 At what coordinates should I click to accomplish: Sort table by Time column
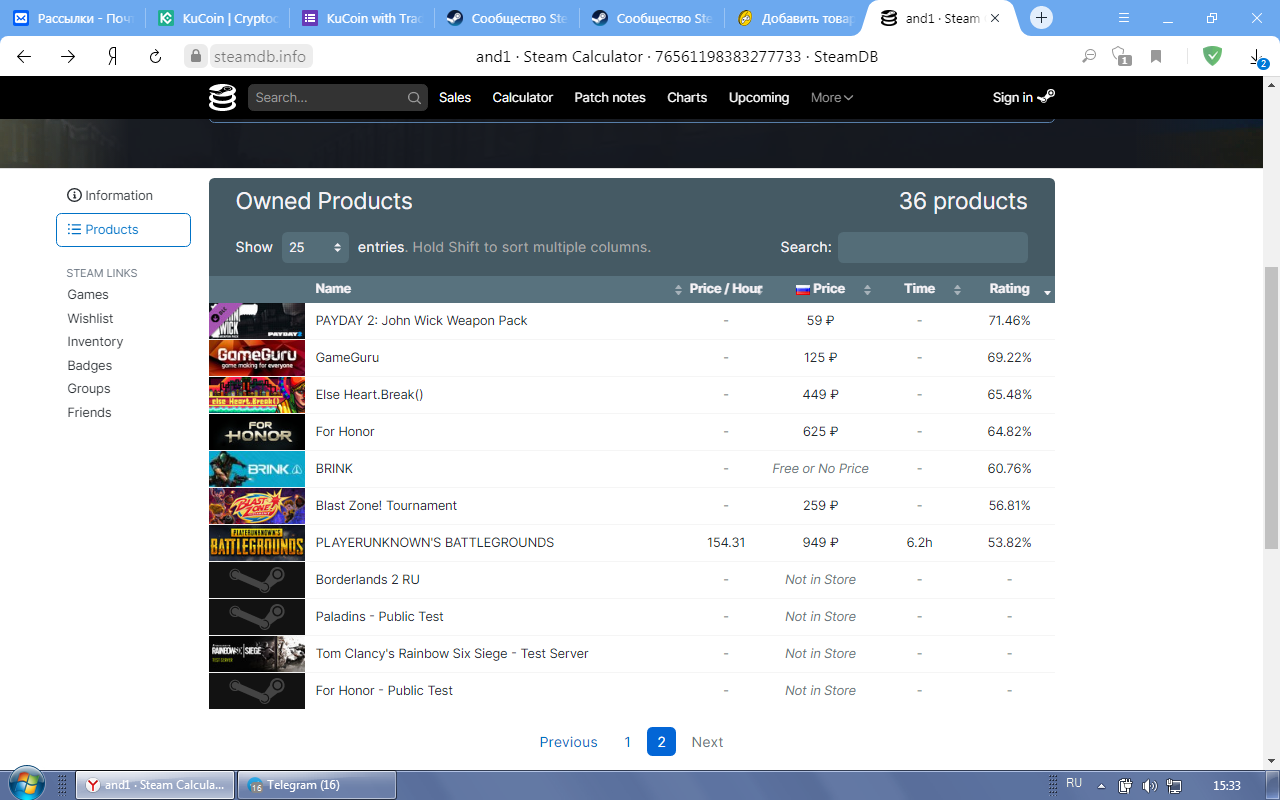(921, 289)
